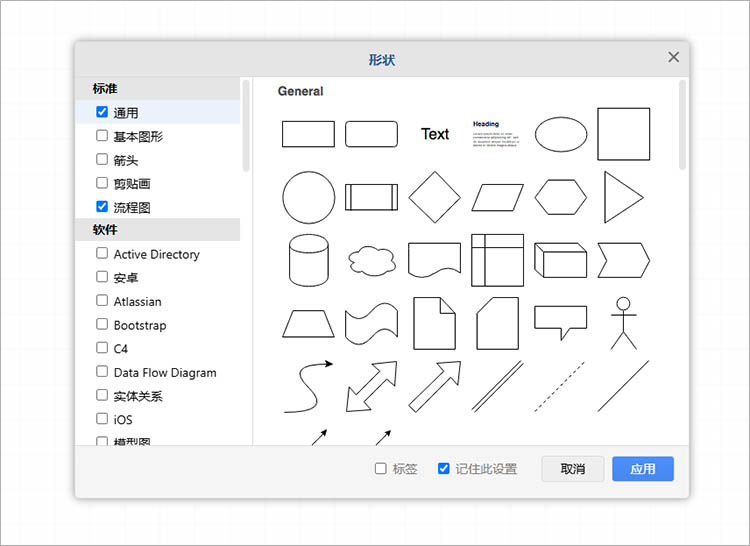The image size is (750, 546).
Task: Select the Rectangle shape
Action: [x=308, y=134]
